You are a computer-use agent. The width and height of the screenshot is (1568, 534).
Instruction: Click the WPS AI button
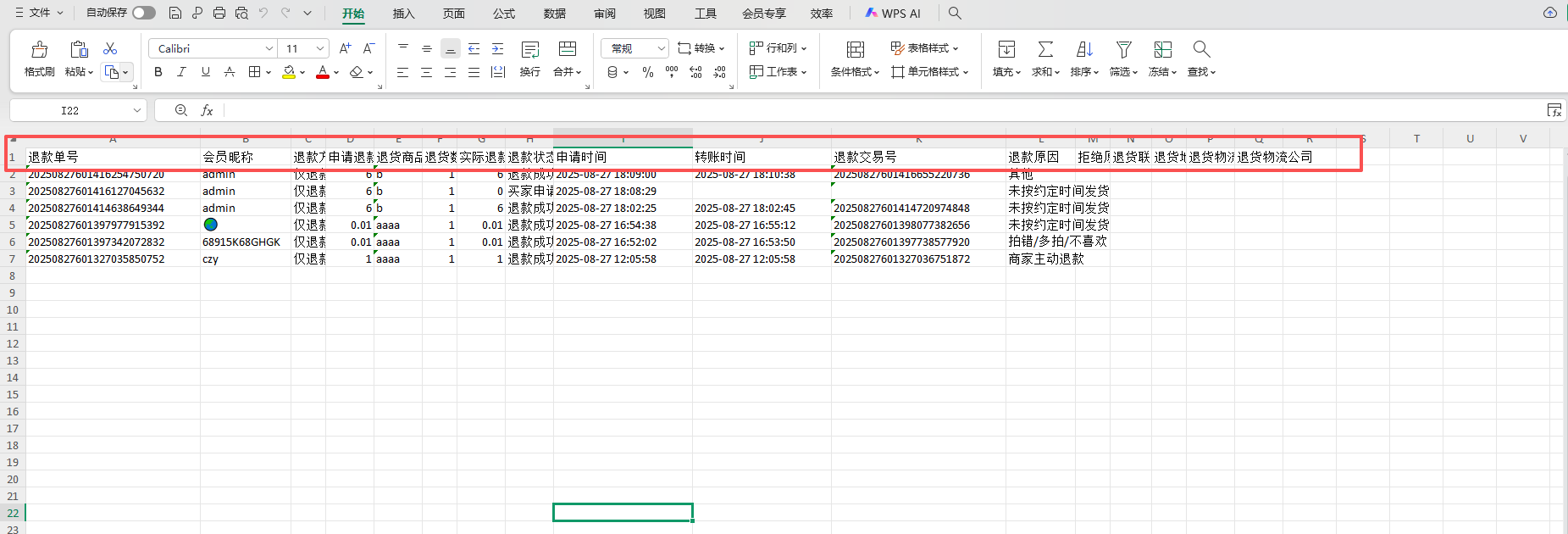click(893, 14)
